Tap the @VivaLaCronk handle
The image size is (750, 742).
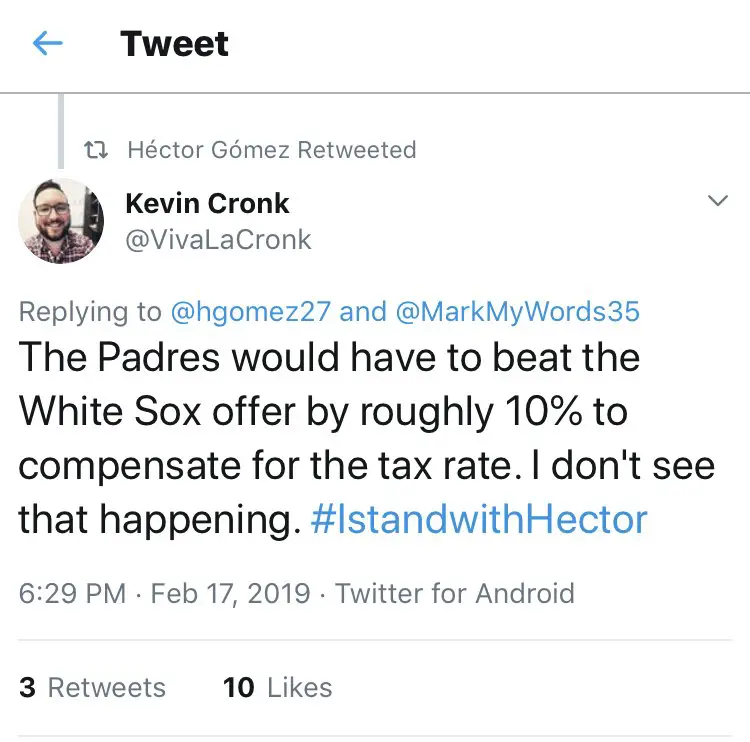[218, 240]
